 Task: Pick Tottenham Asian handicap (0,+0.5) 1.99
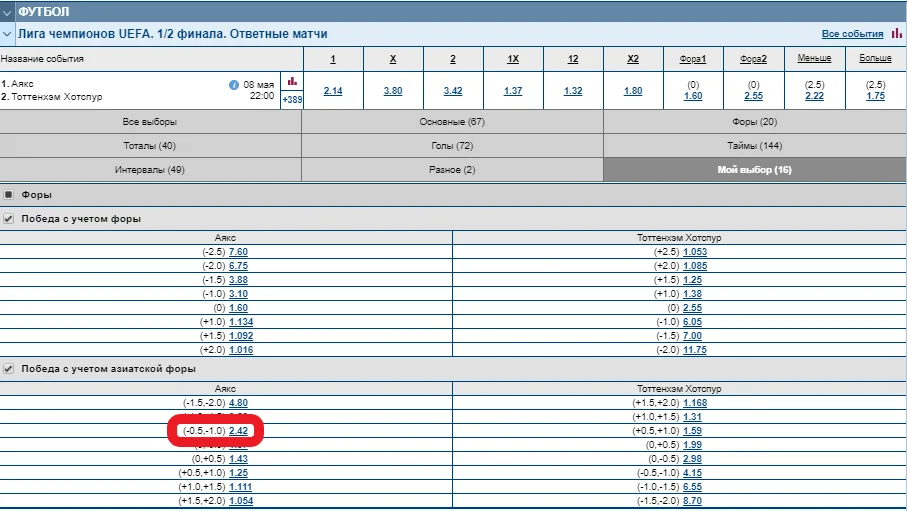[x=692, y=445]
